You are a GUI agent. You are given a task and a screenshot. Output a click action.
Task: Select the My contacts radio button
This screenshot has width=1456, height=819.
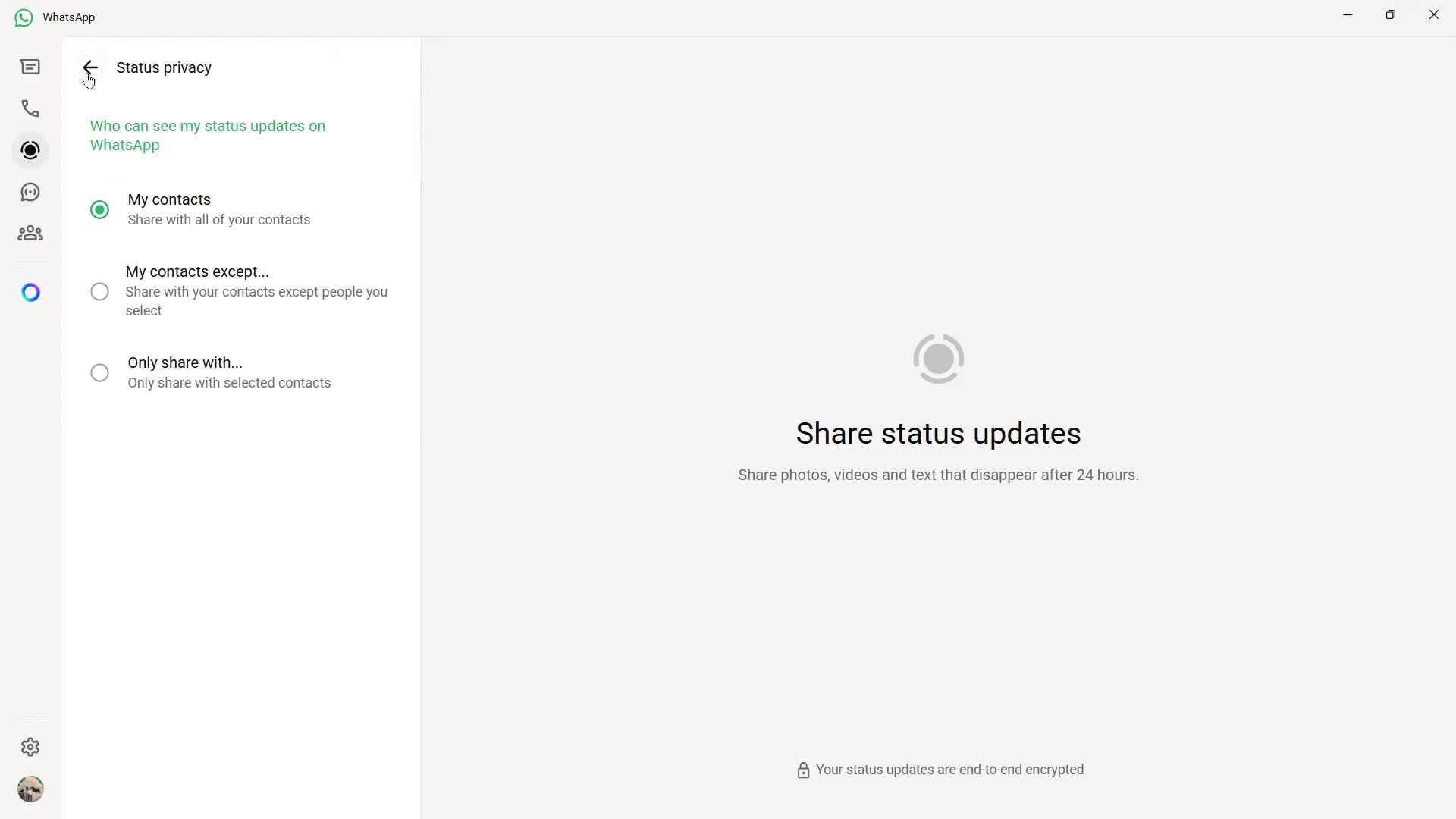coord(99,209)
